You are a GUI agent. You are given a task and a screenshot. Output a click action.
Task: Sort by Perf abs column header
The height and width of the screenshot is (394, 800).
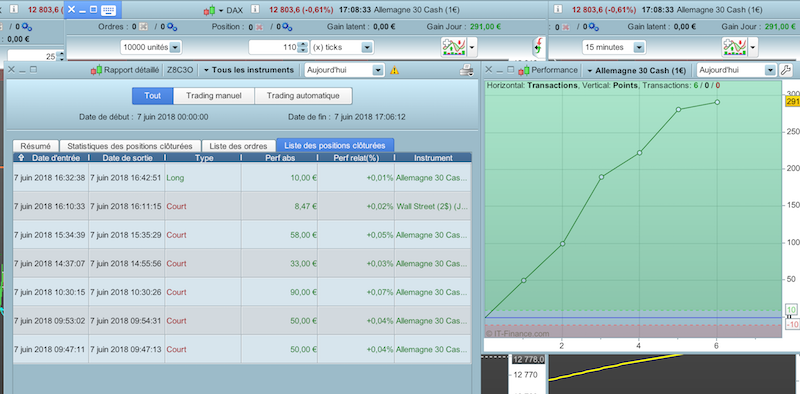(280, 158)
